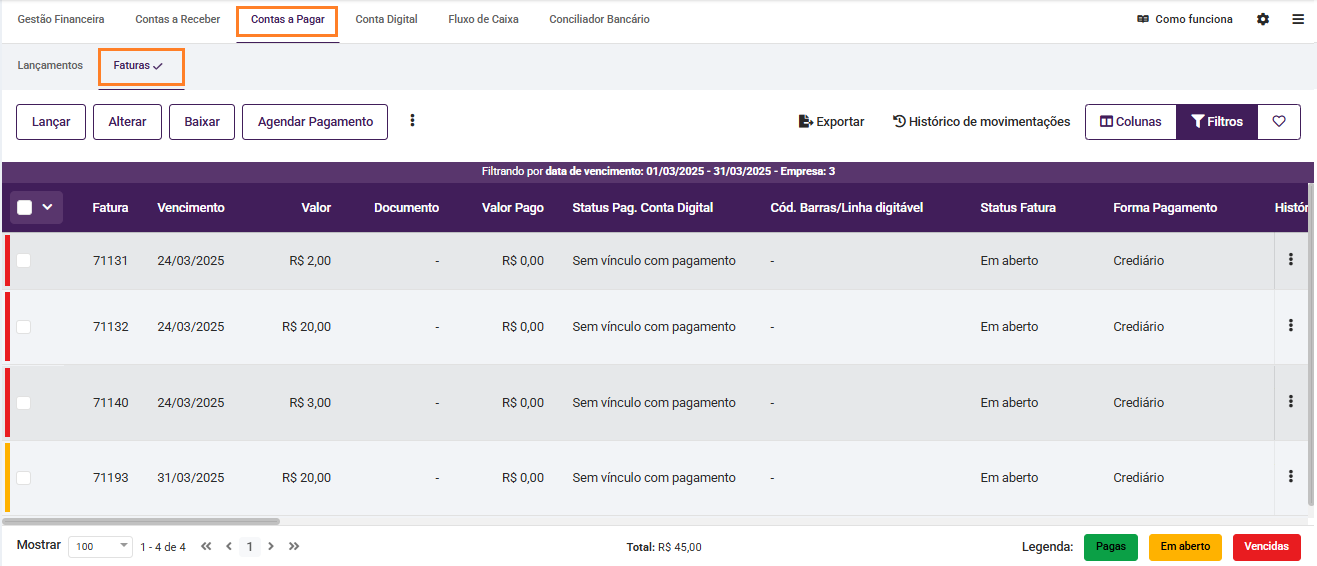Expand the select-all chevron dropdown
This screenshot has width=1317, height=566.
47,208
